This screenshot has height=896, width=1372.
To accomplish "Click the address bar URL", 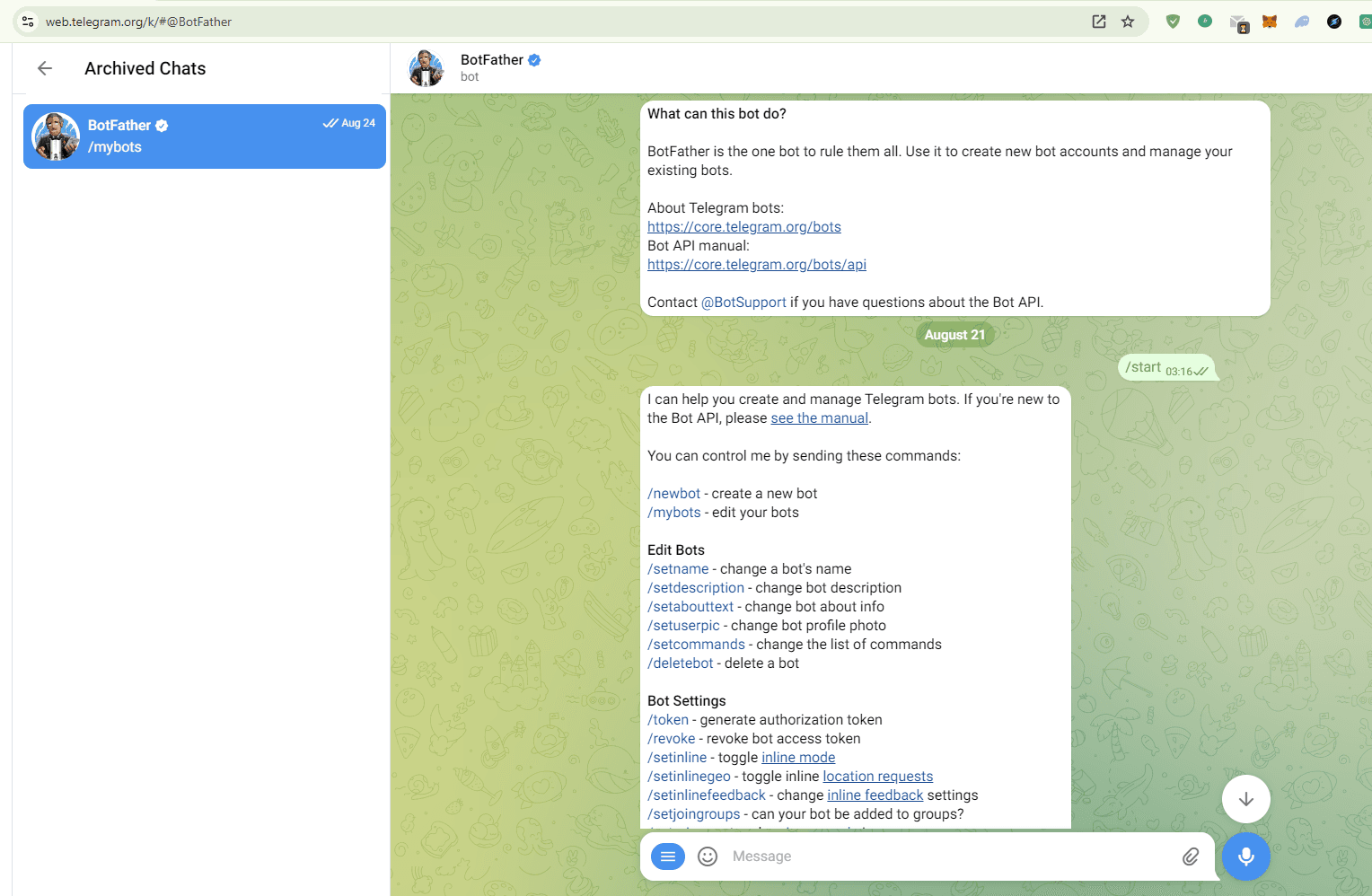I will click(x=139, y=22).
